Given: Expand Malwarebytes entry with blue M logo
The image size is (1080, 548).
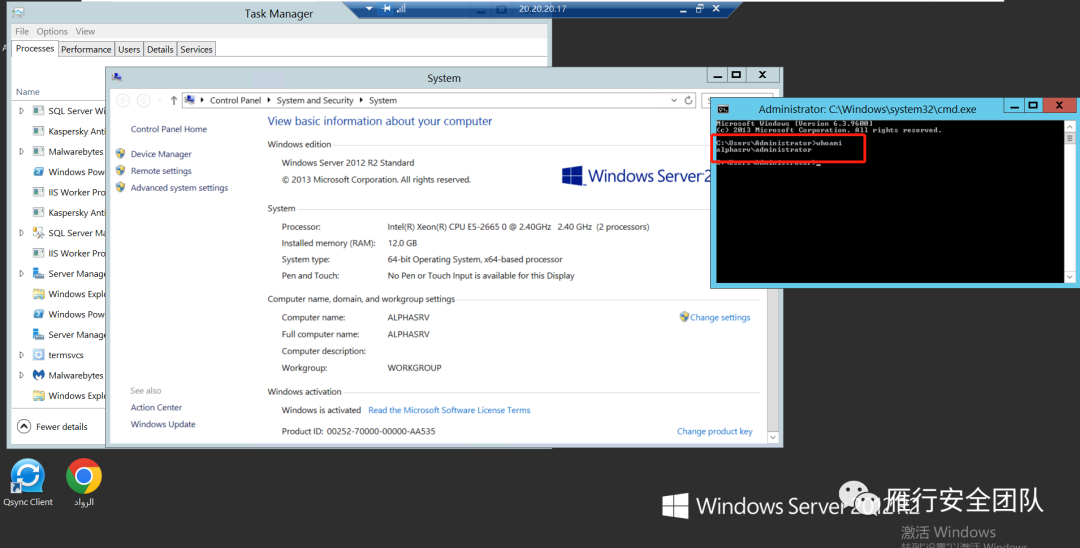Looking at the screenshot, I should pyautogui.click(x=21, y=375).
